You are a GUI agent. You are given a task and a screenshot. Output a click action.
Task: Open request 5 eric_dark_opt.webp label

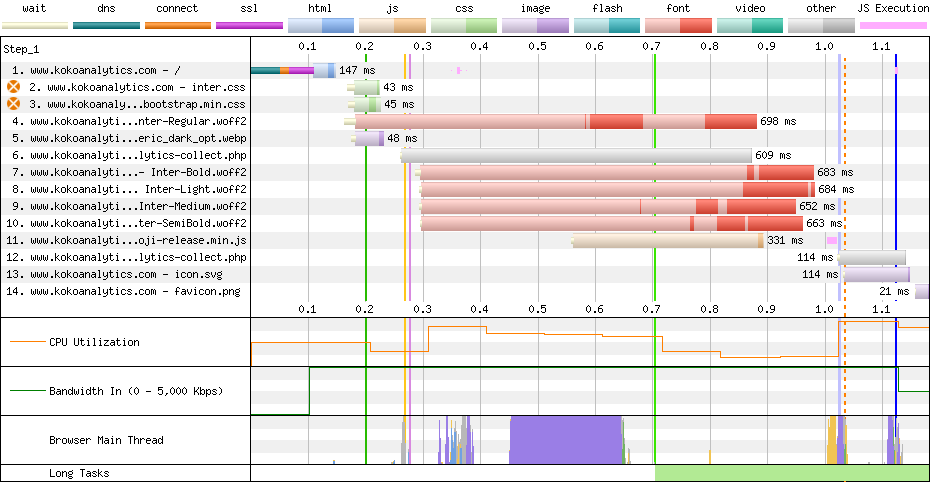[129, 138]
